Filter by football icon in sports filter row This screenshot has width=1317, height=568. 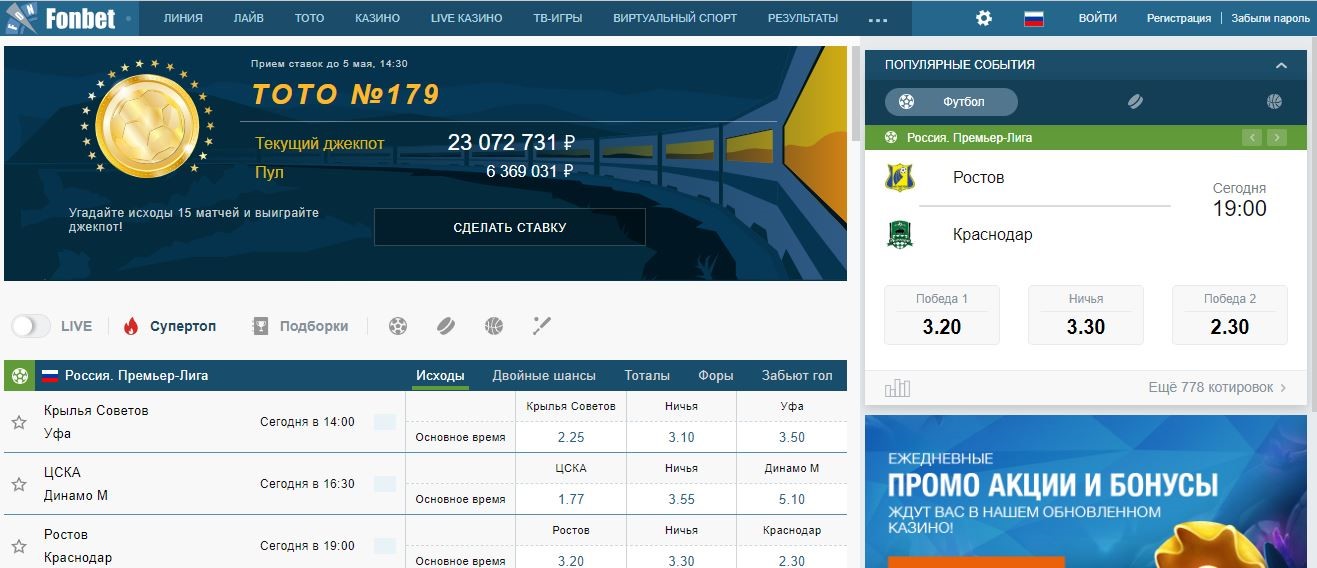(398, 326)
